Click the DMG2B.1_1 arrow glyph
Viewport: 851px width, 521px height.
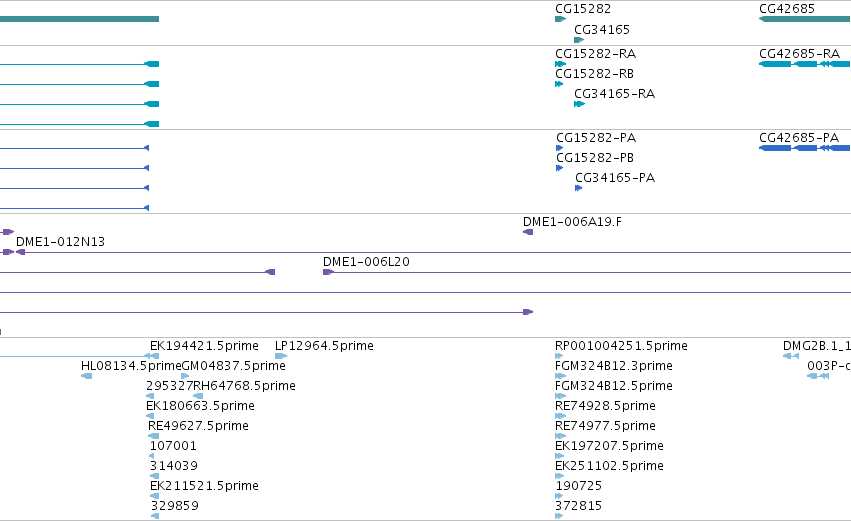pyautogui.click(x=791, y=356)
